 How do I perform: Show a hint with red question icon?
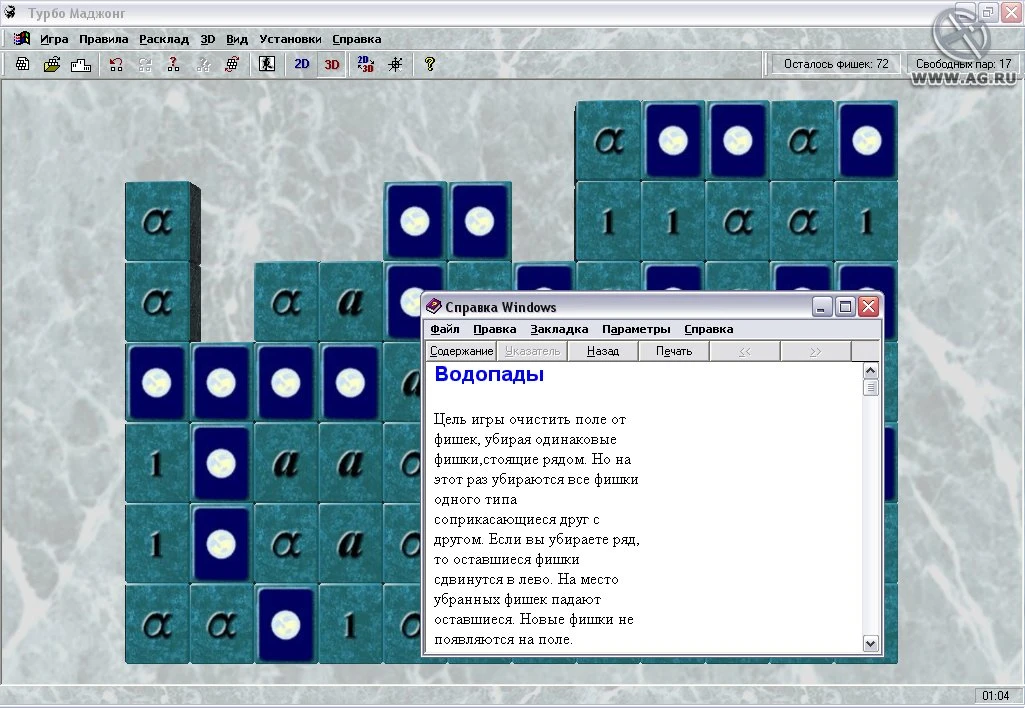(x=173, y=64)
